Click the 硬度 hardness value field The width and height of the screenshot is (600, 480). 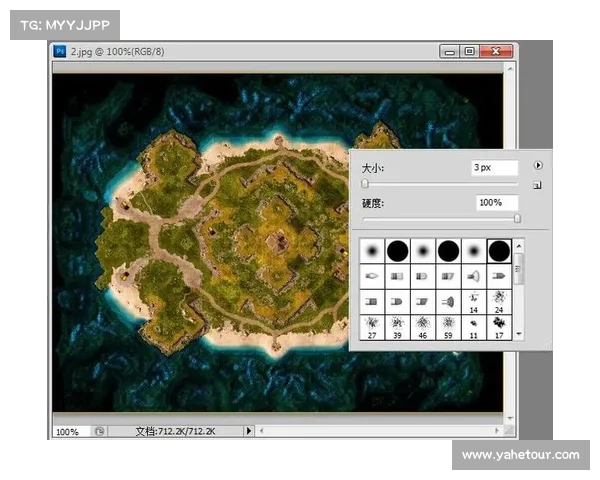pos(497,202)
